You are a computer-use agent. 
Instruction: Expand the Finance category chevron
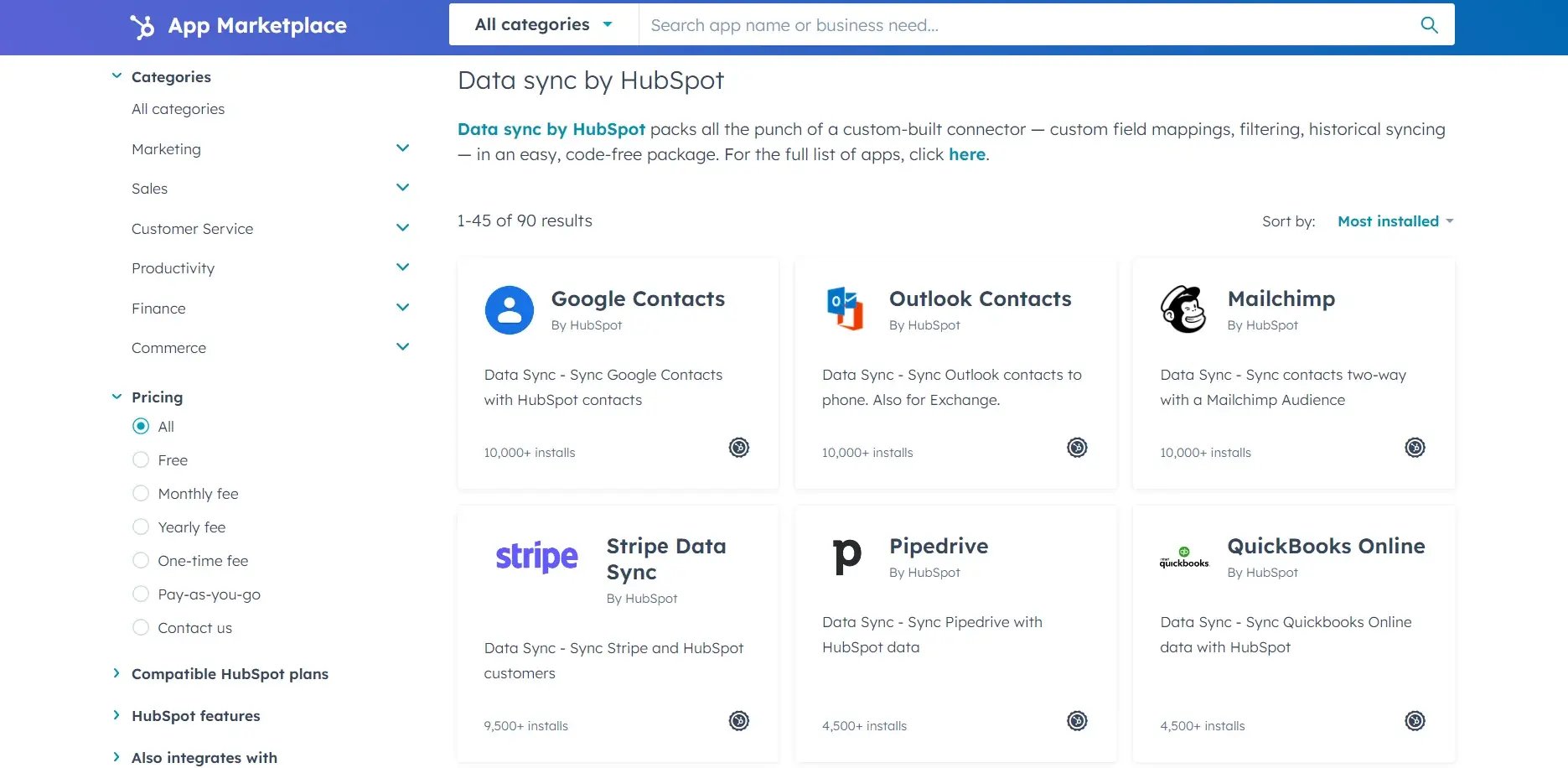(402, 308)
